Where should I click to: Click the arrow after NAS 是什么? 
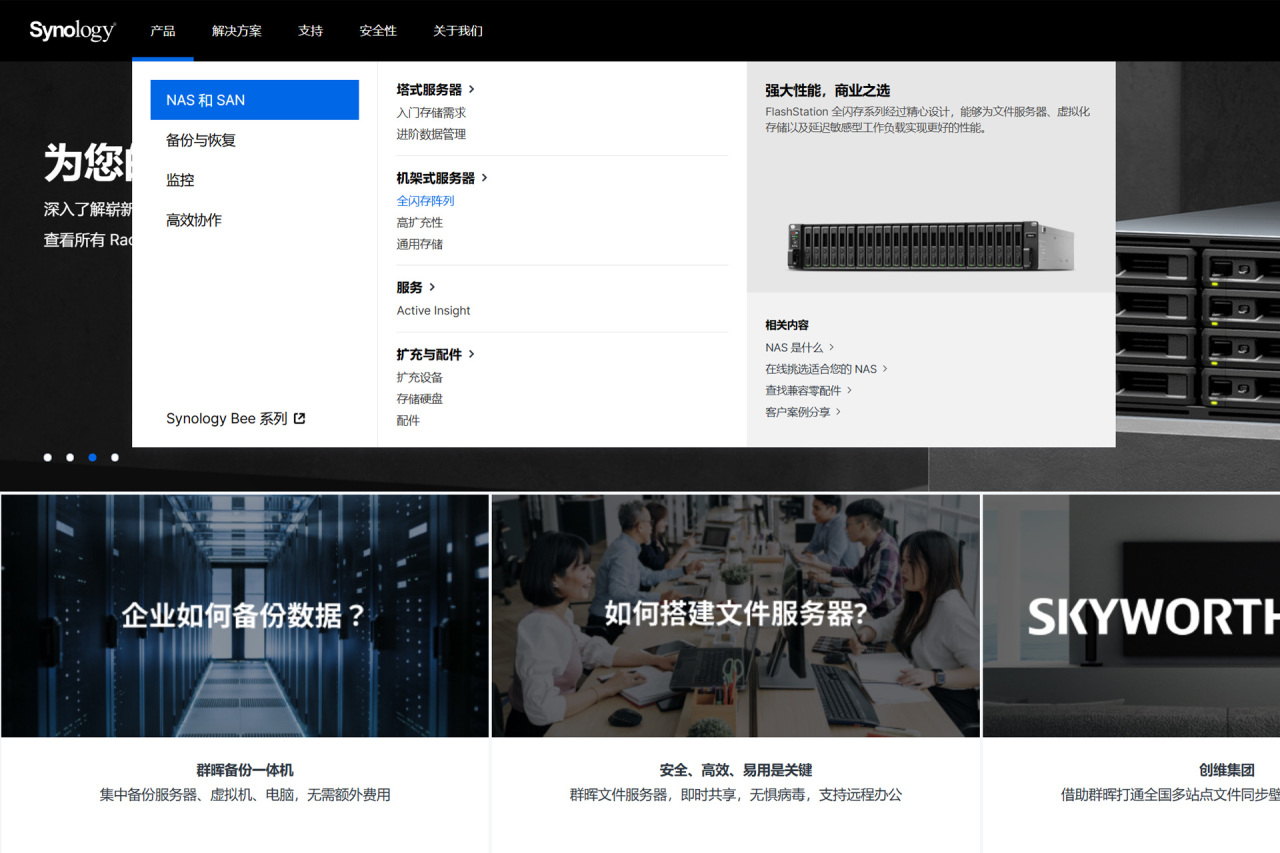[832, 347]
